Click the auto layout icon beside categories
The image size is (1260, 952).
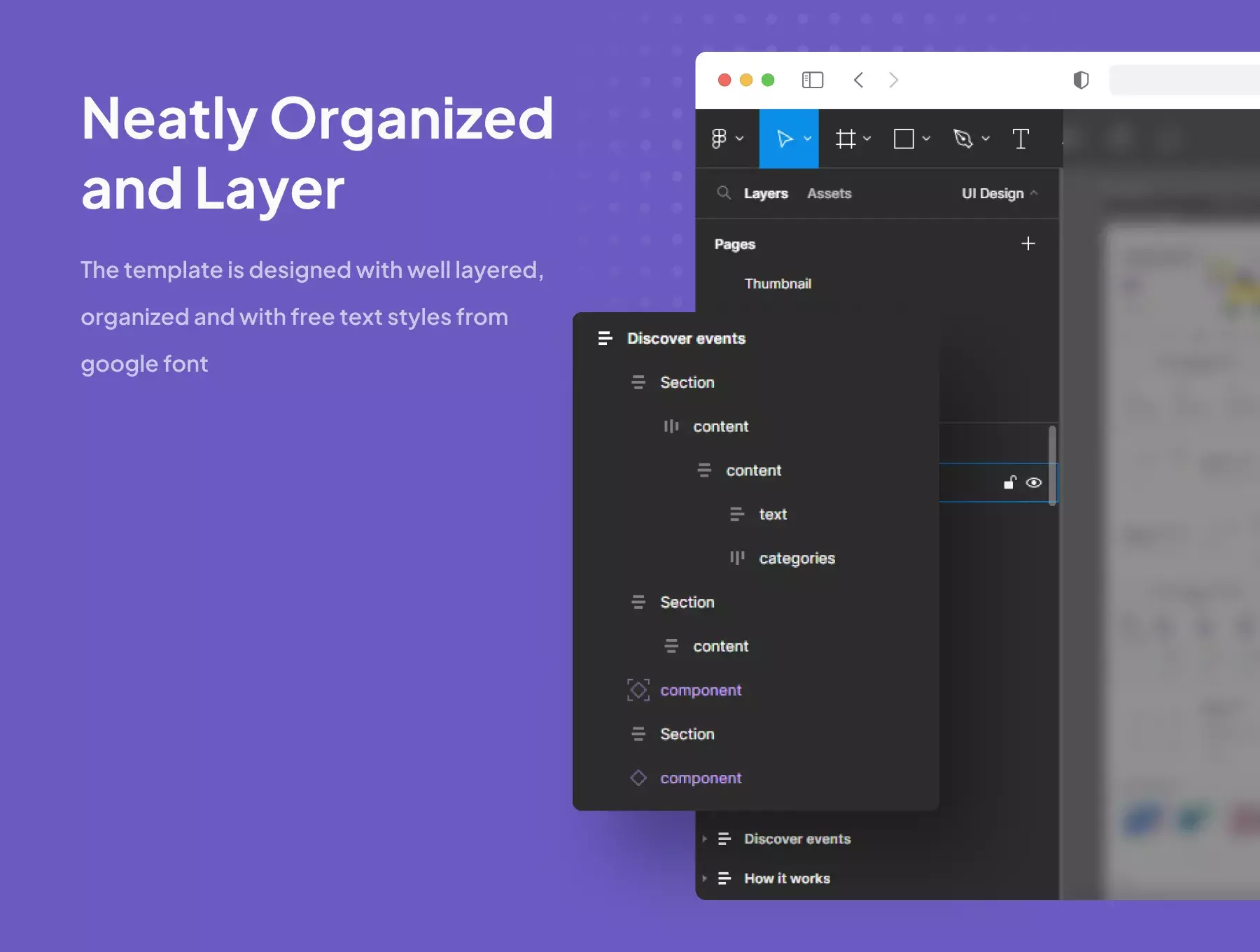pyautogui.click(x=736, y=558)
